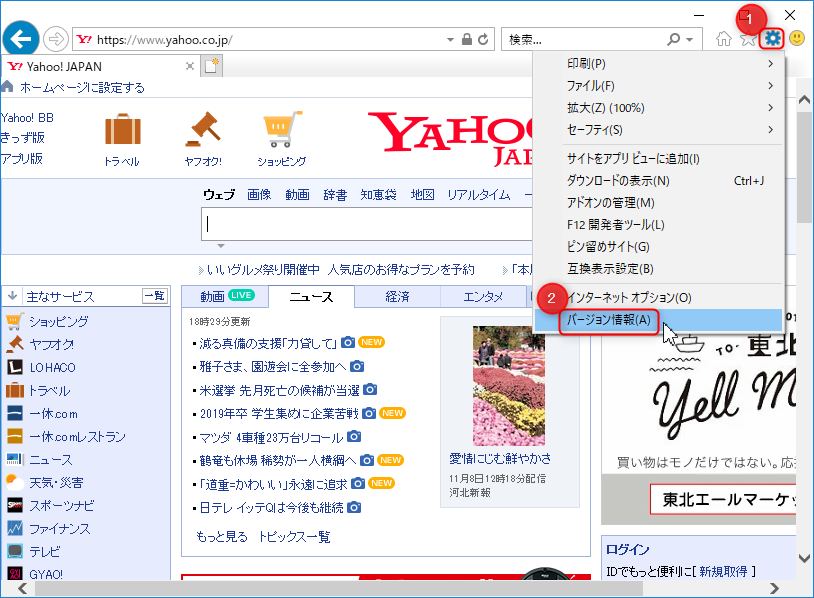The height and width of the screenshot is (598, 814).
Task: Click the 画像 search category link
Action: coord(259,195)
